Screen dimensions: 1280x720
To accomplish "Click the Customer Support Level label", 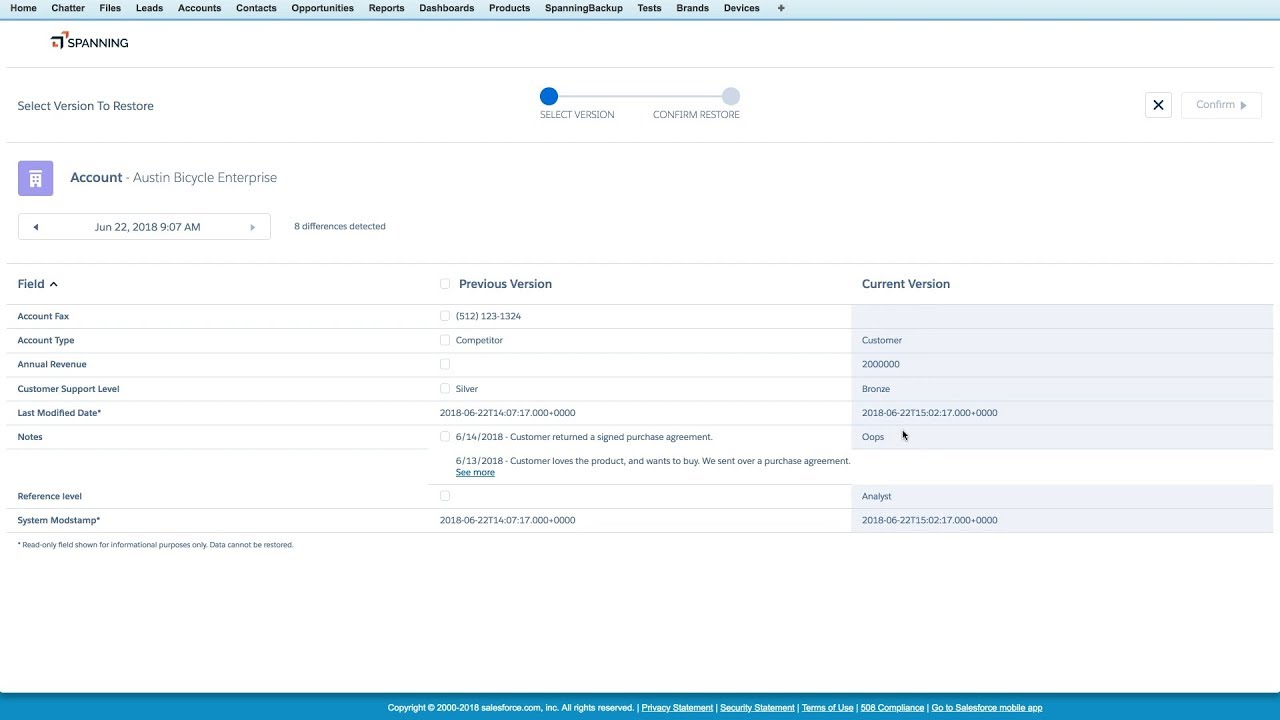I will click(68, 389).
